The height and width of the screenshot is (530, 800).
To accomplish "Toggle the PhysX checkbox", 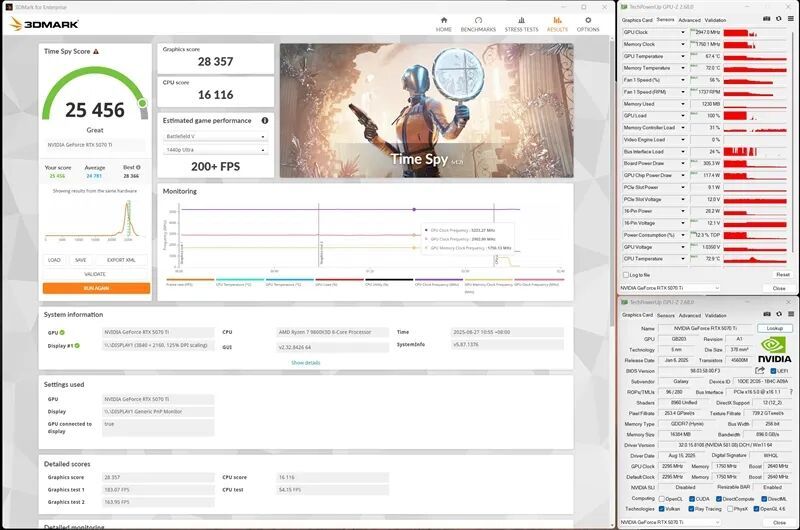I will [730, 509].
